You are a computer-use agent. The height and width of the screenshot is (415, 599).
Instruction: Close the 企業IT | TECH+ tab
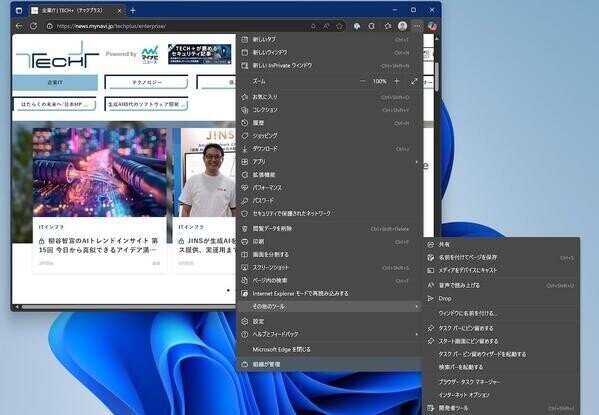pos(119,11)
